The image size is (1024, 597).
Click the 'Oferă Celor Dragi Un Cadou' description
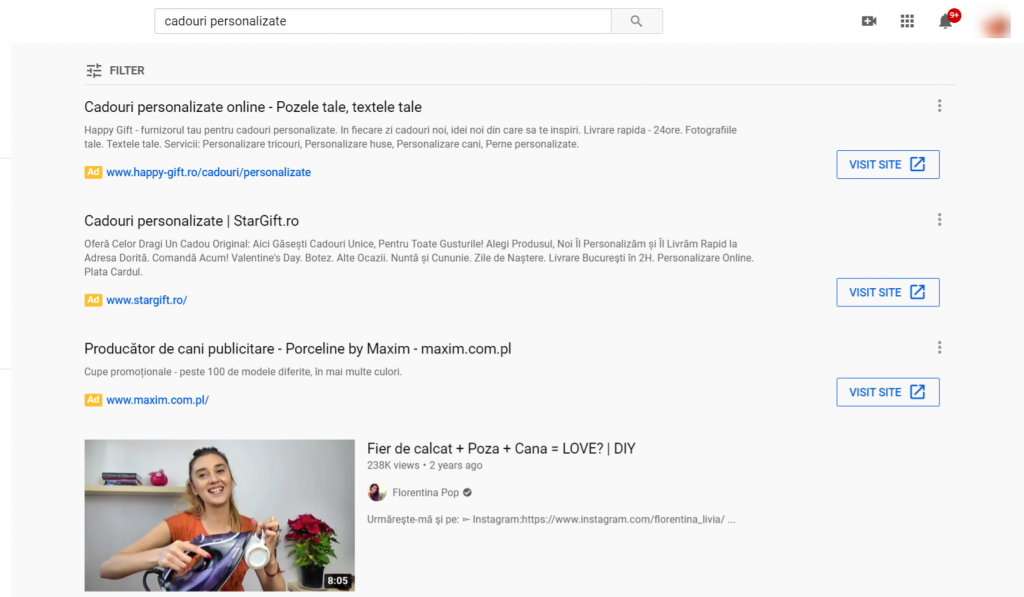[x=419, y=257]
